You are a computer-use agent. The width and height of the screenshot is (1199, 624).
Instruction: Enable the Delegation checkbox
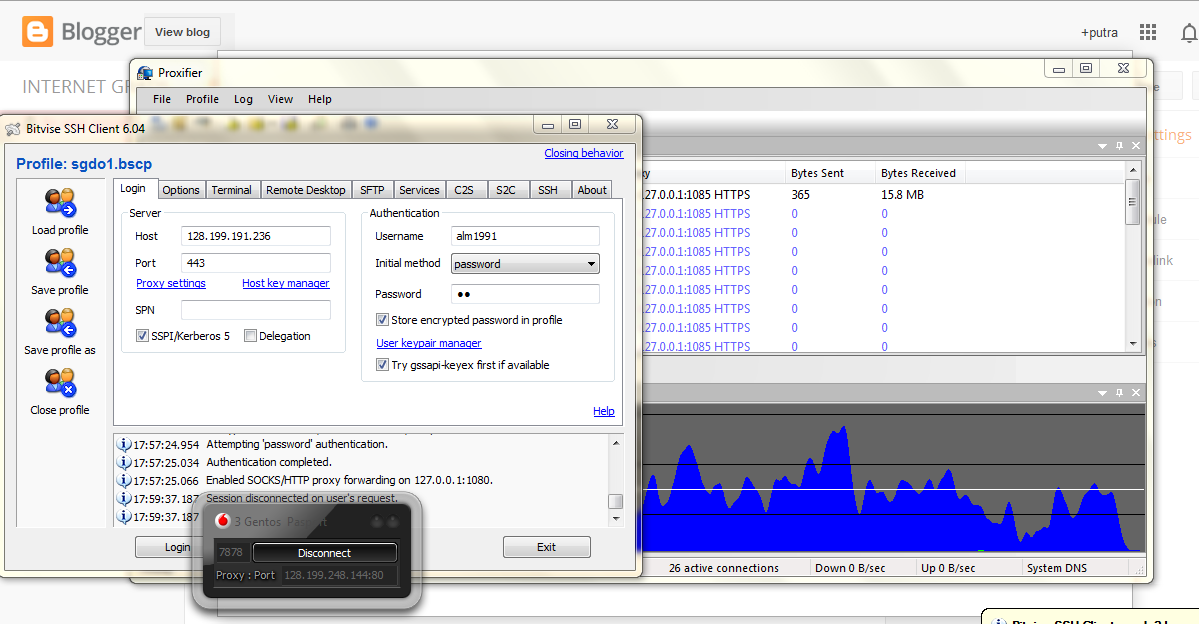point(250,336)
